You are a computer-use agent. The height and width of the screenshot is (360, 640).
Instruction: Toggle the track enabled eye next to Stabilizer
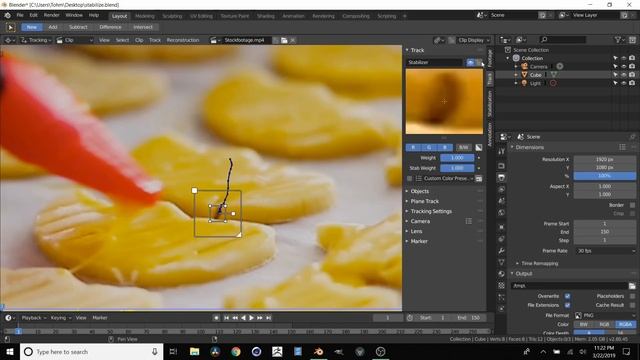(x=471, y=62)
